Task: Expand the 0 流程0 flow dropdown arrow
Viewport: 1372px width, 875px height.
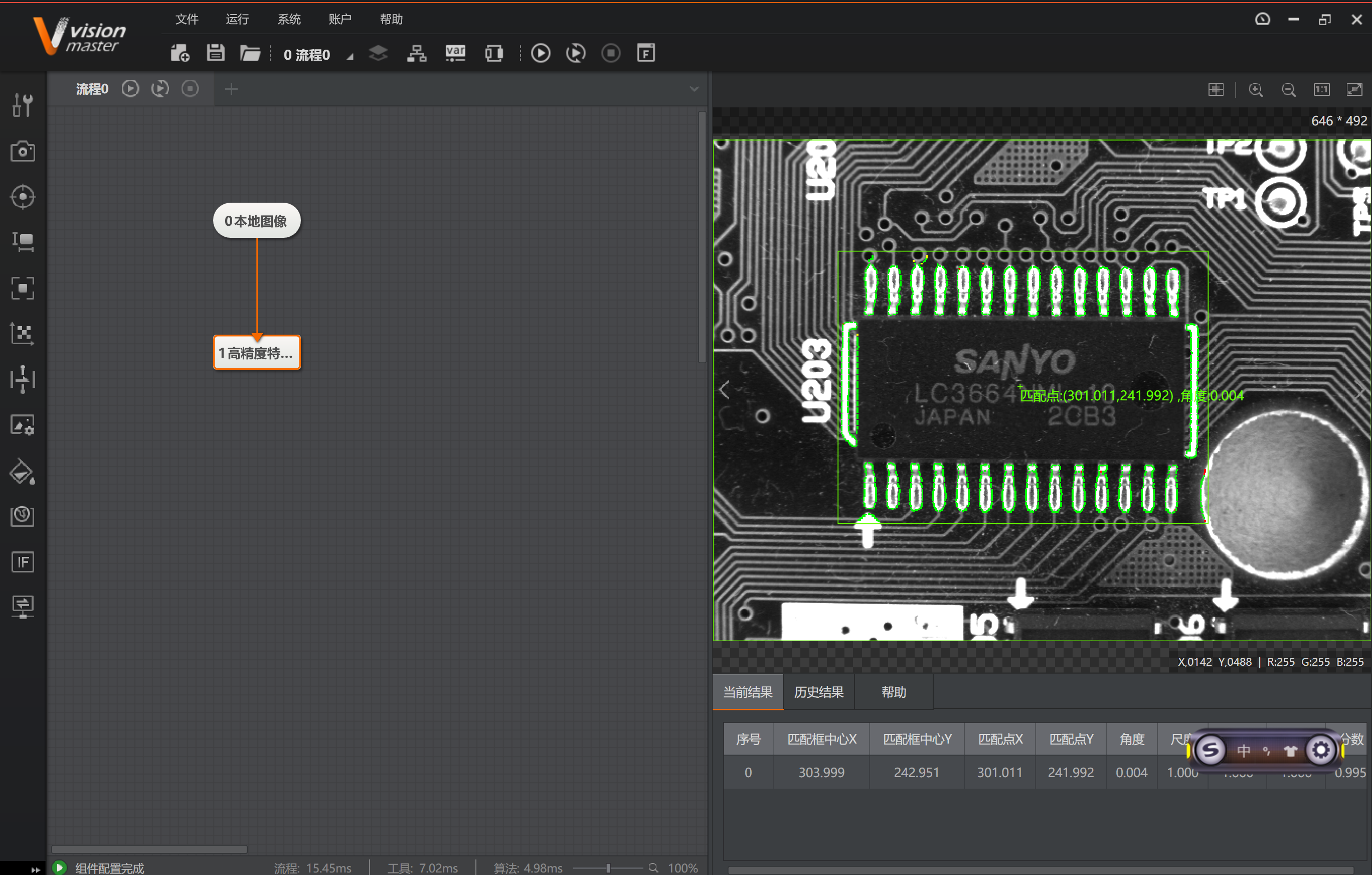Action: coord(350,56)
